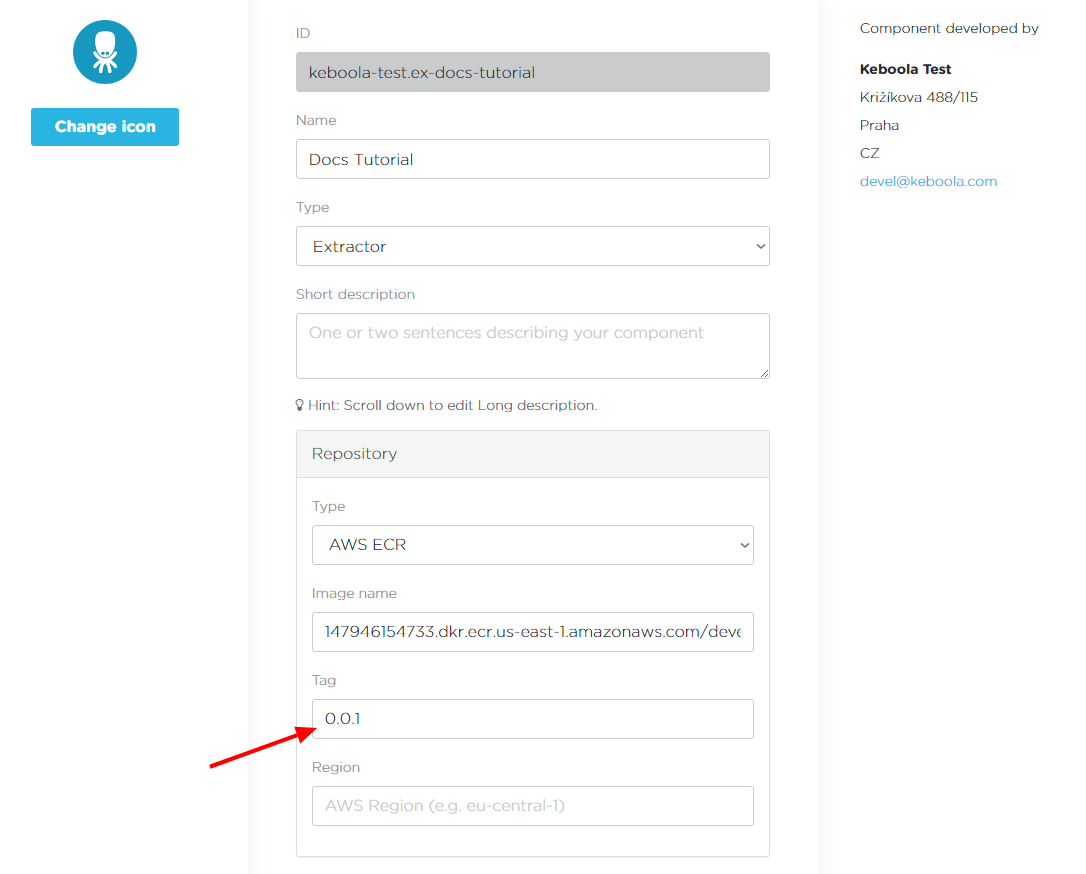Click the lightbulb hint icon
The image size is (1086, 874).
[299, 405]
